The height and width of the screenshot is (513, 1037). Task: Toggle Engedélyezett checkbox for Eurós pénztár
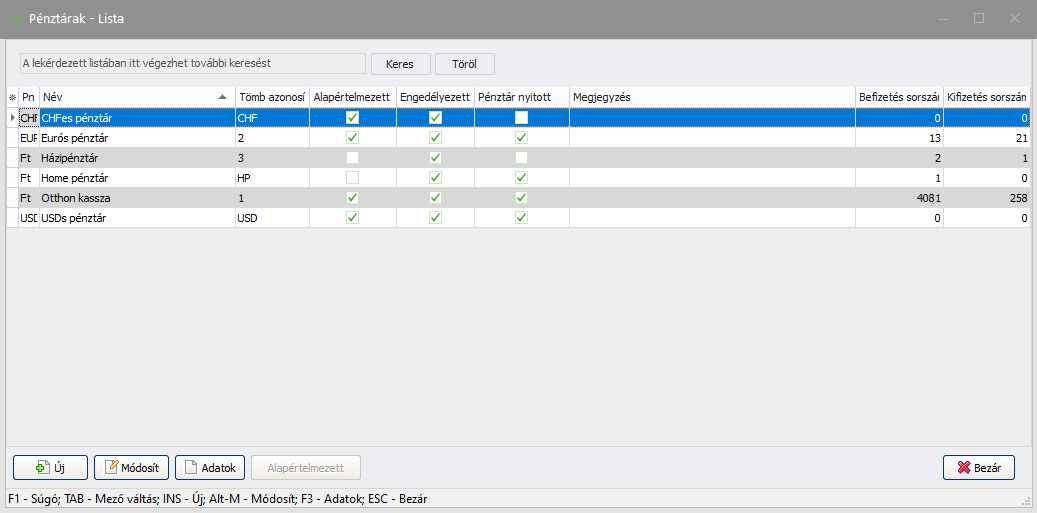[436, 138]
